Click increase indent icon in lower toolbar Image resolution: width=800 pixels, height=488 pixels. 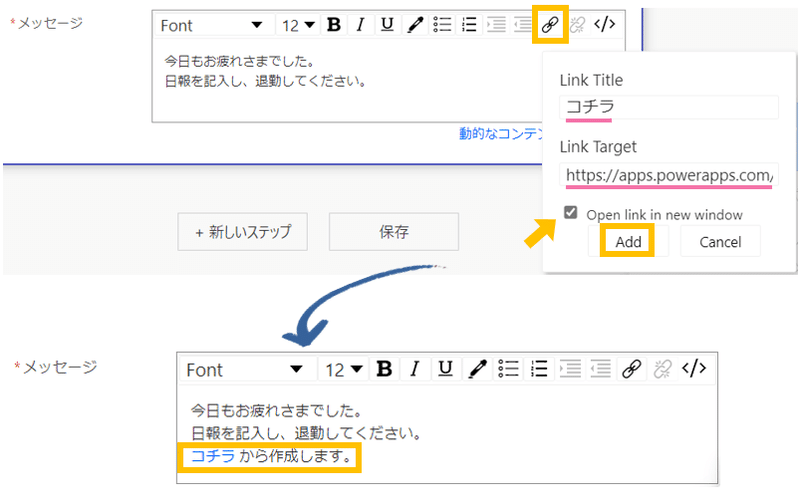point(570,369)
